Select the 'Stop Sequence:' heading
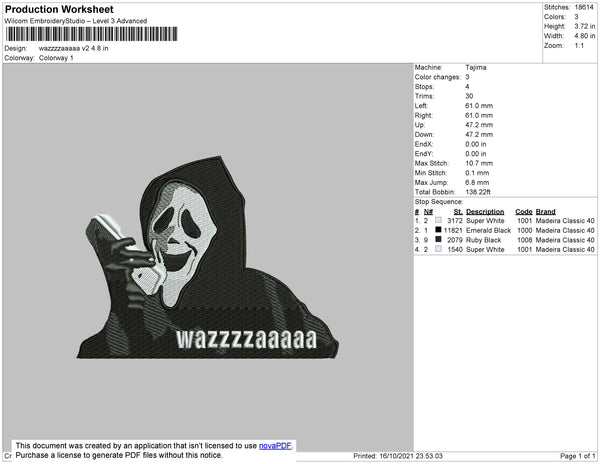Viewport: 600px width, 464px height. 439,202
